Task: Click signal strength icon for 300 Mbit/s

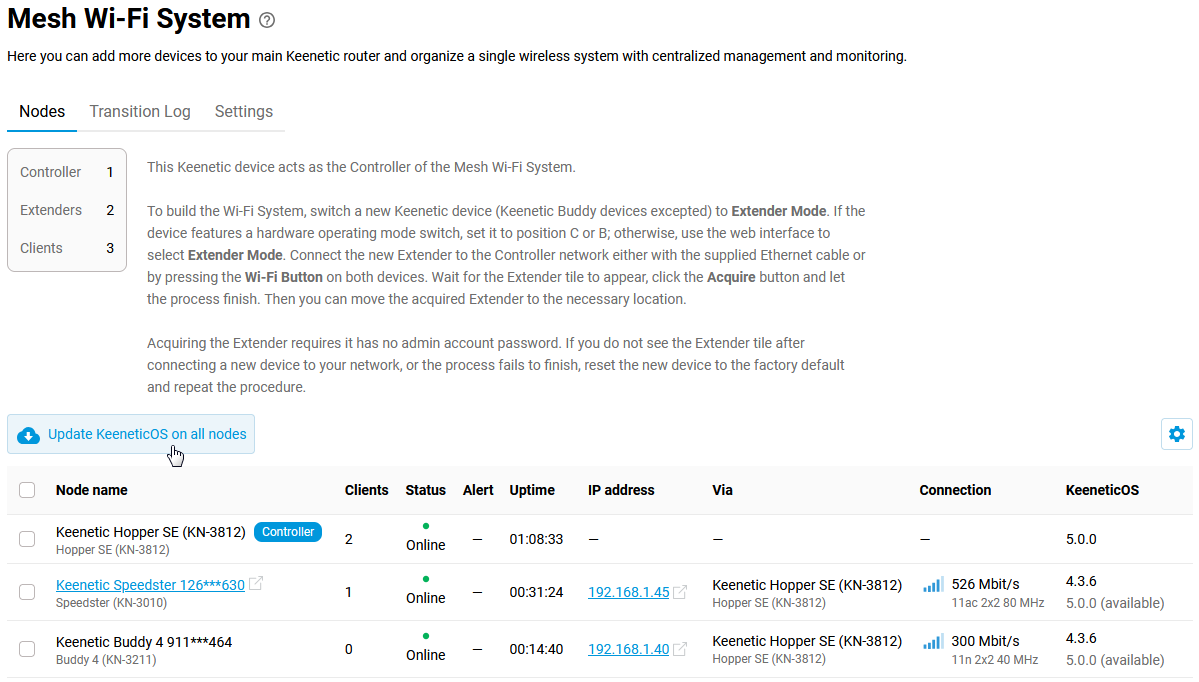Action: pyautogui.click(x=932, y=642)
